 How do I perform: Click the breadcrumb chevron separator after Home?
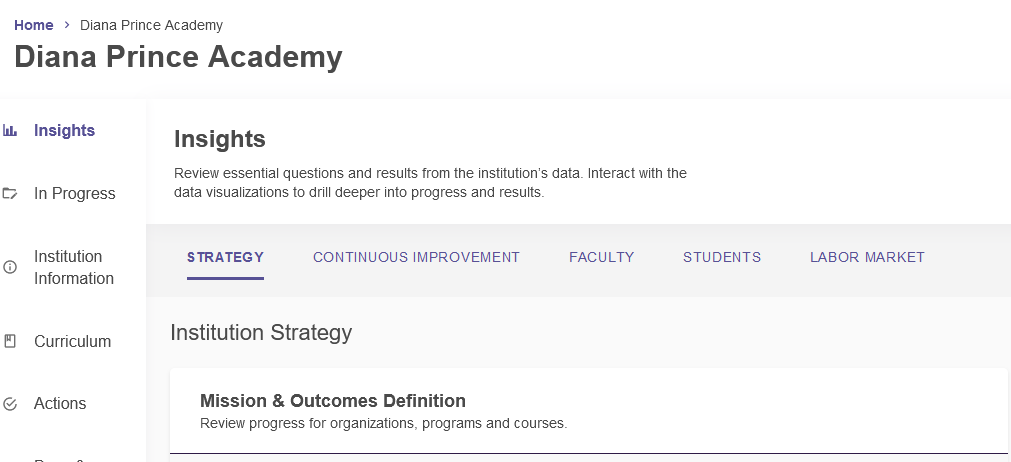pos(66,25)
